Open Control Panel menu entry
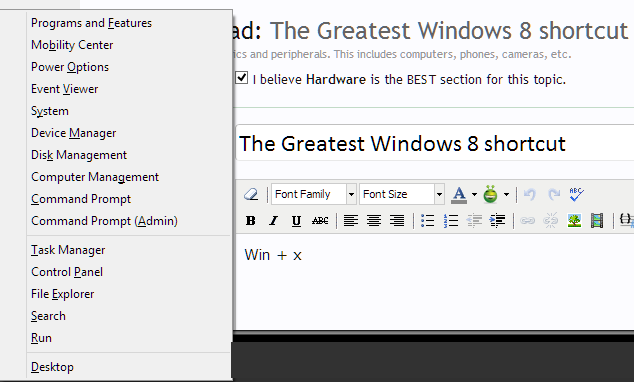634x385 pixels. pos(67,272)
